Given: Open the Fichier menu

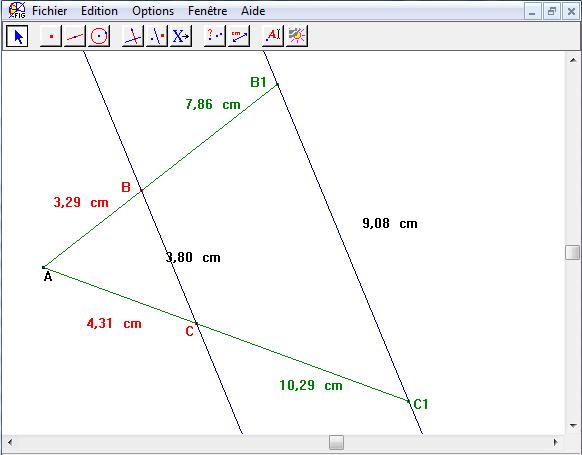Looking at the screenshot, I should 49,11.
